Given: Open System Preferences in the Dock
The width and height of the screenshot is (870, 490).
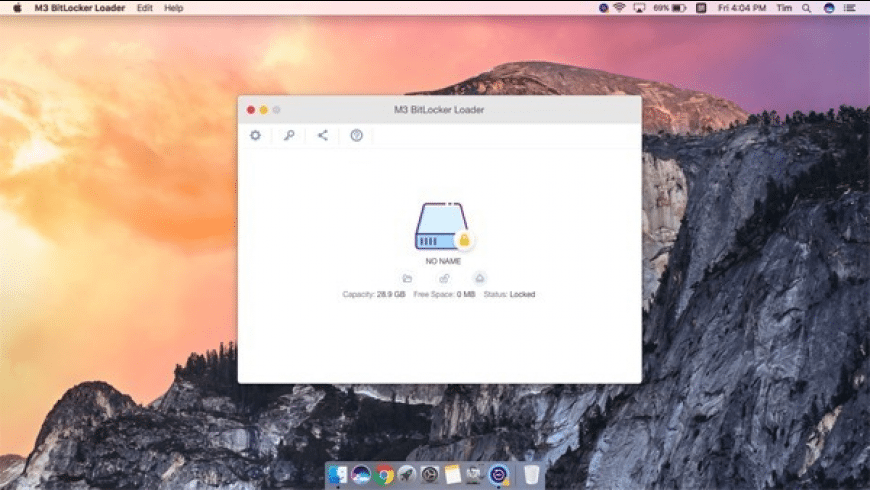Looking at the screenshot, I should pos(429,475).
